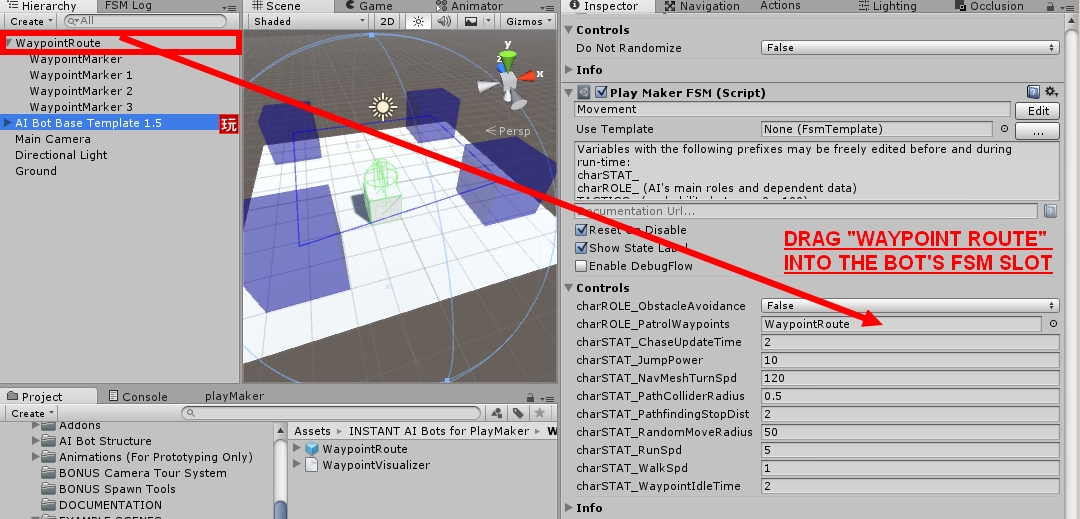Open Shaded draw mode dropdown
1080x519 pixels.
pyautogui.click(x=309, y=21)
